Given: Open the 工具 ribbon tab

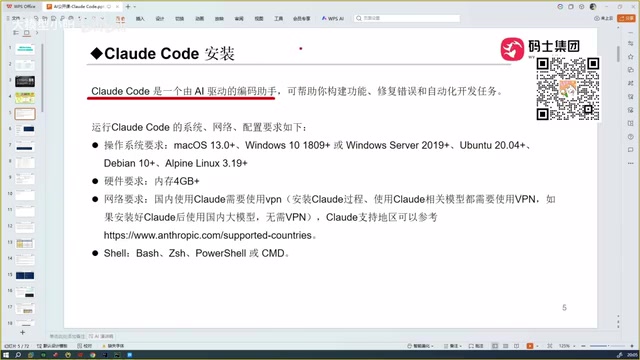Looking at the screenshot, I should coord(278,19).
